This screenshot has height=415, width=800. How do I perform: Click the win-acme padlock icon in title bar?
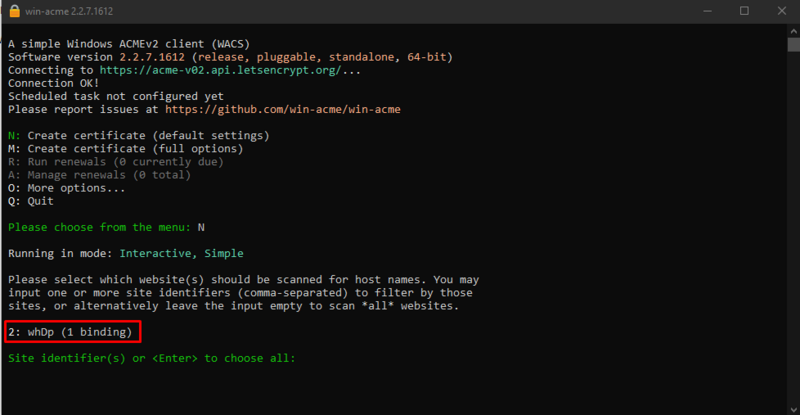point(15,11)
